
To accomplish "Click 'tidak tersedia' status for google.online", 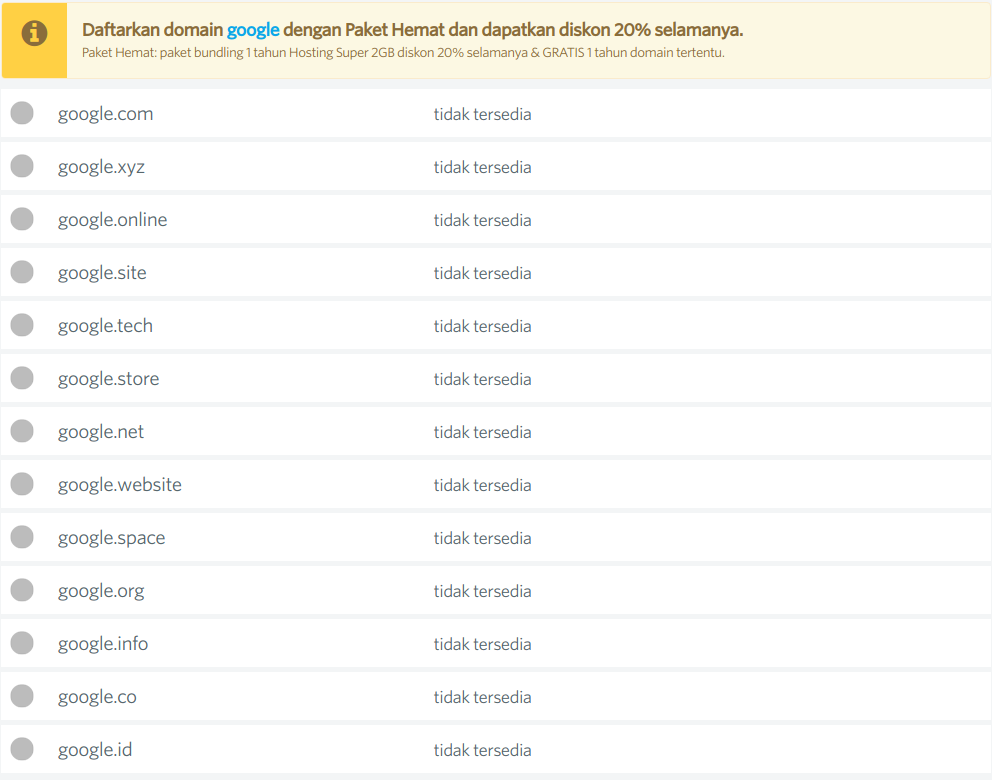I will tap(482, 220).
